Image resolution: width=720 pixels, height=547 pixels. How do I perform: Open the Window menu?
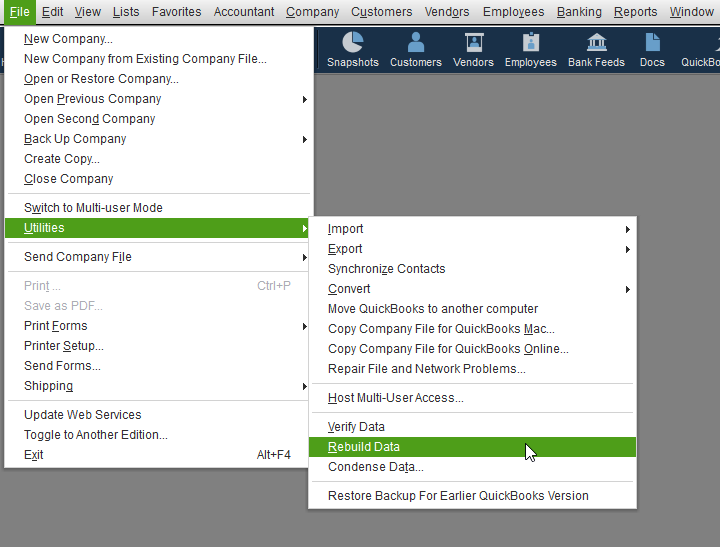[692, 11]
